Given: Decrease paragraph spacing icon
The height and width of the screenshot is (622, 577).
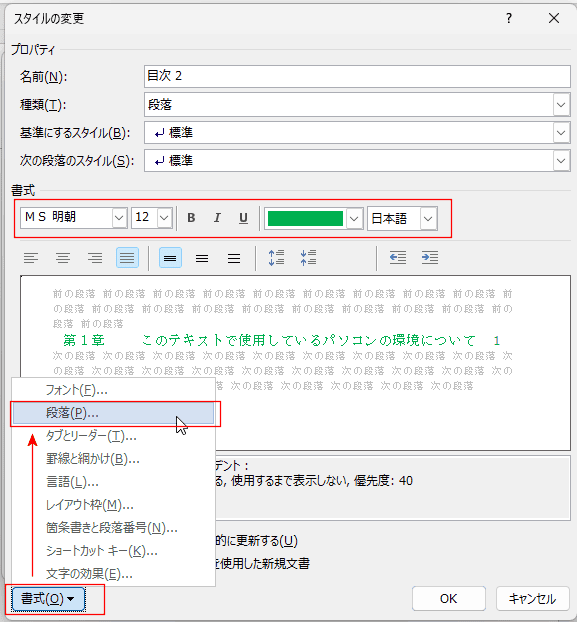Looking at the screenshot, I should click(x=308, y=258).
